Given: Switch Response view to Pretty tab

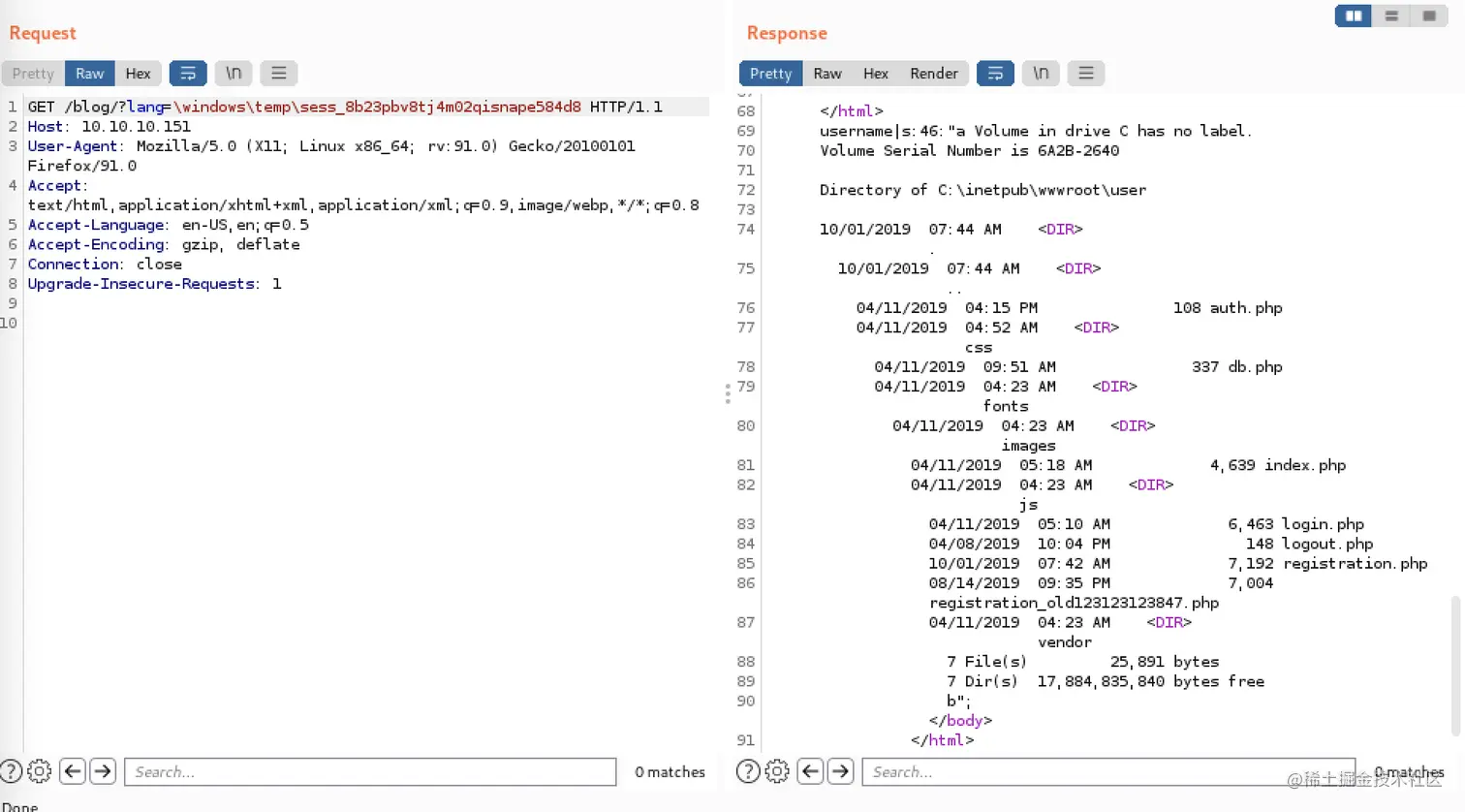Looking at the screenshot, I should 770,74.
